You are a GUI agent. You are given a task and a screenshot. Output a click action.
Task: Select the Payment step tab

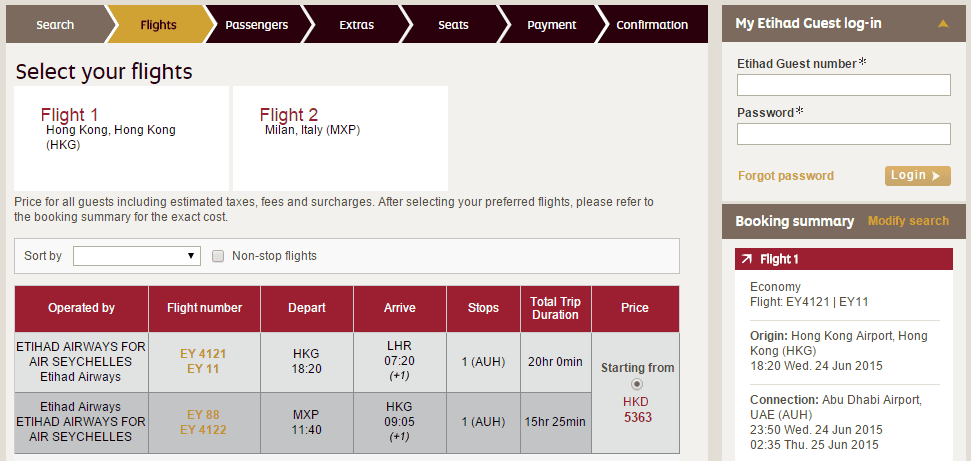pyautogui.click(x=551, y=25)
